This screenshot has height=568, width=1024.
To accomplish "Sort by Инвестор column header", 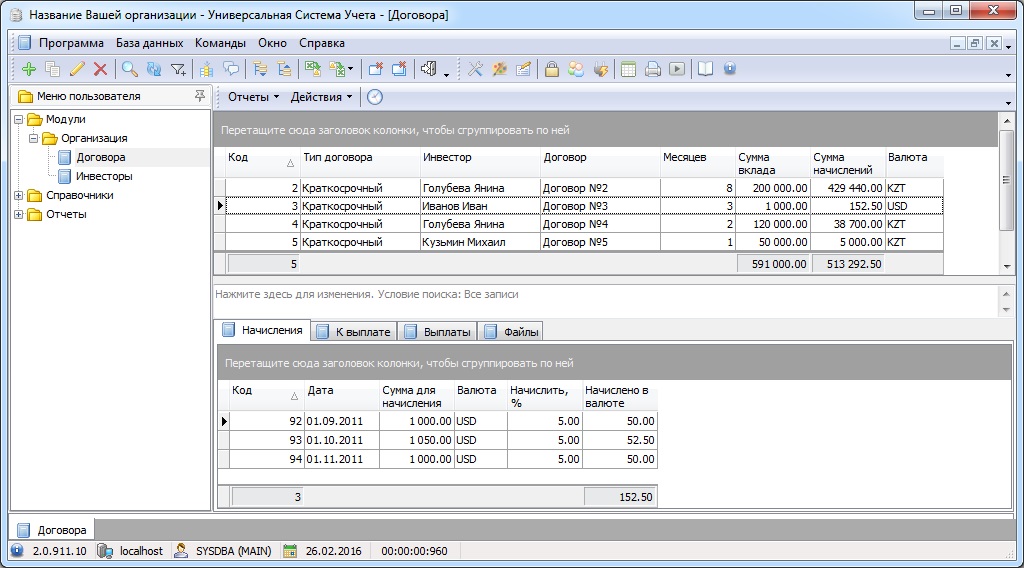I will 480,163.
